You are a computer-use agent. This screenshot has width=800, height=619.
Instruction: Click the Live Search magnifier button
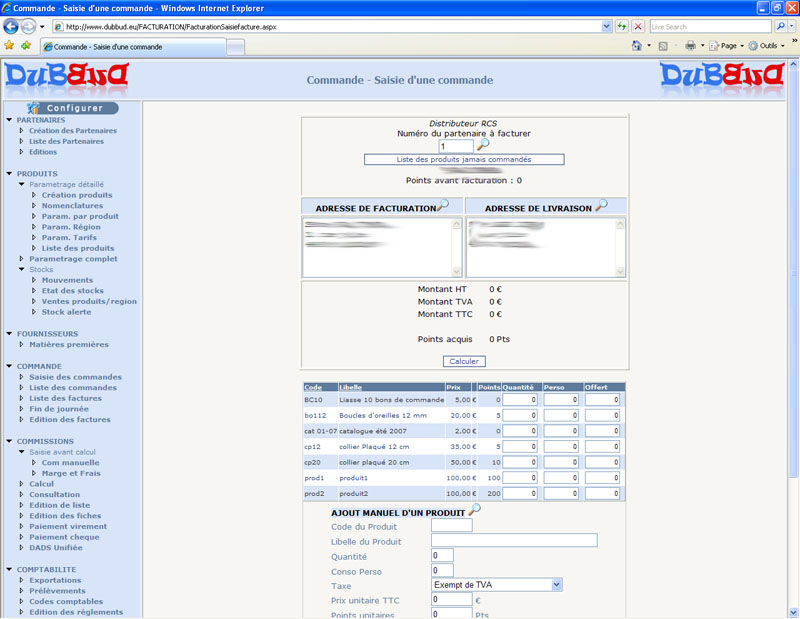[781, 26]
